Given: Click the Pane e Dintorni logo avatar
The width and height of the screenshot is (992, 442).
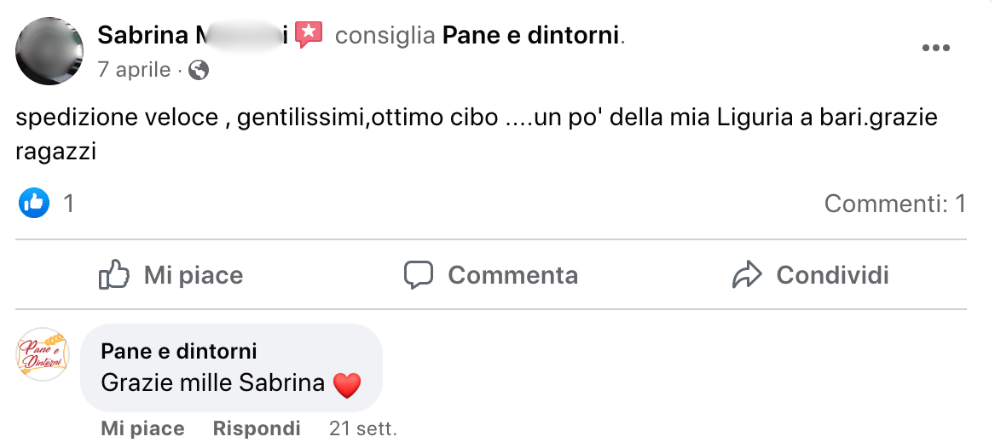Looking at the screenshot, I should tap(43, 355).
